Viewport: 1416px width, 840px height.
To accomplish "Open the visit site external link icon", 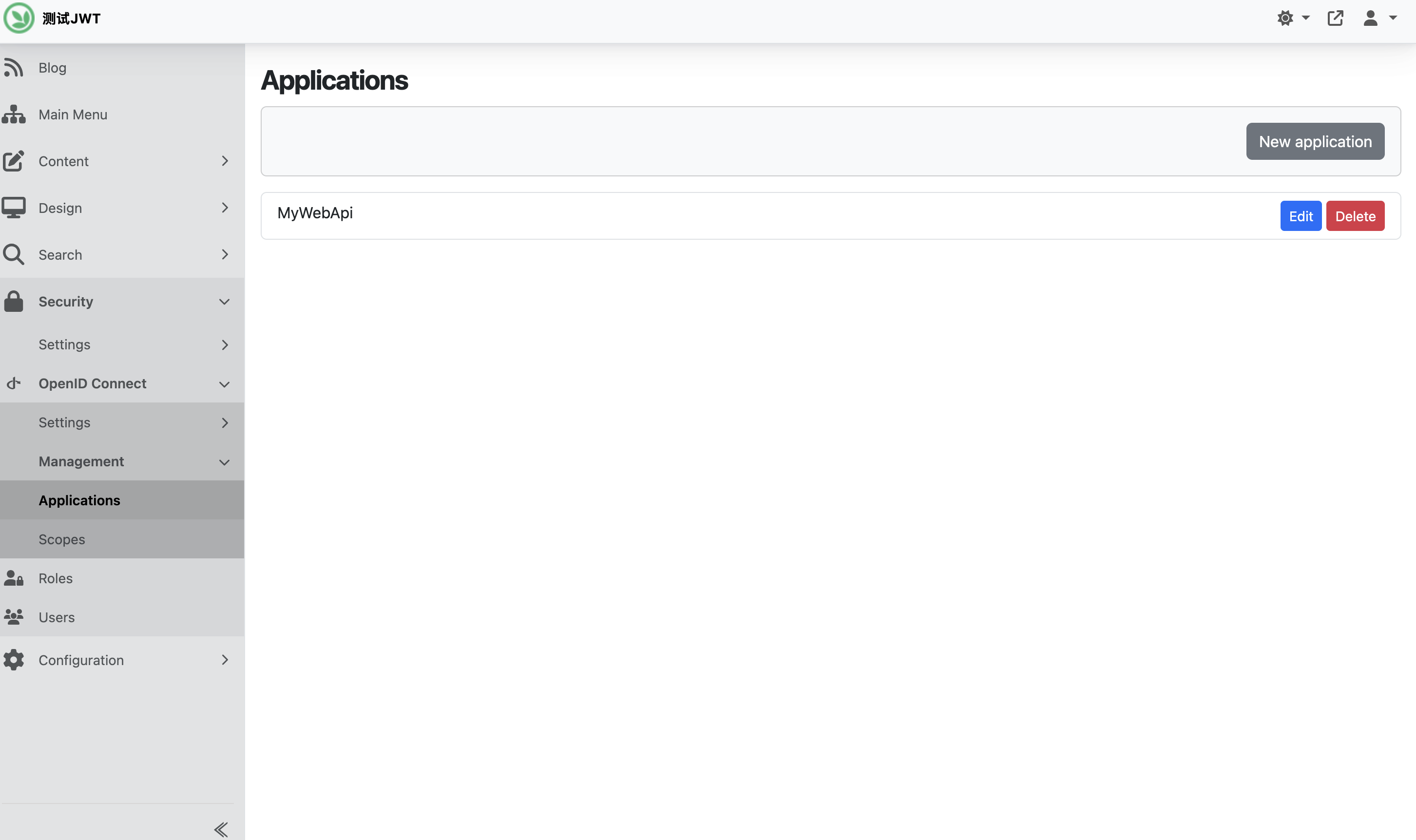I will coord(1335,18).
